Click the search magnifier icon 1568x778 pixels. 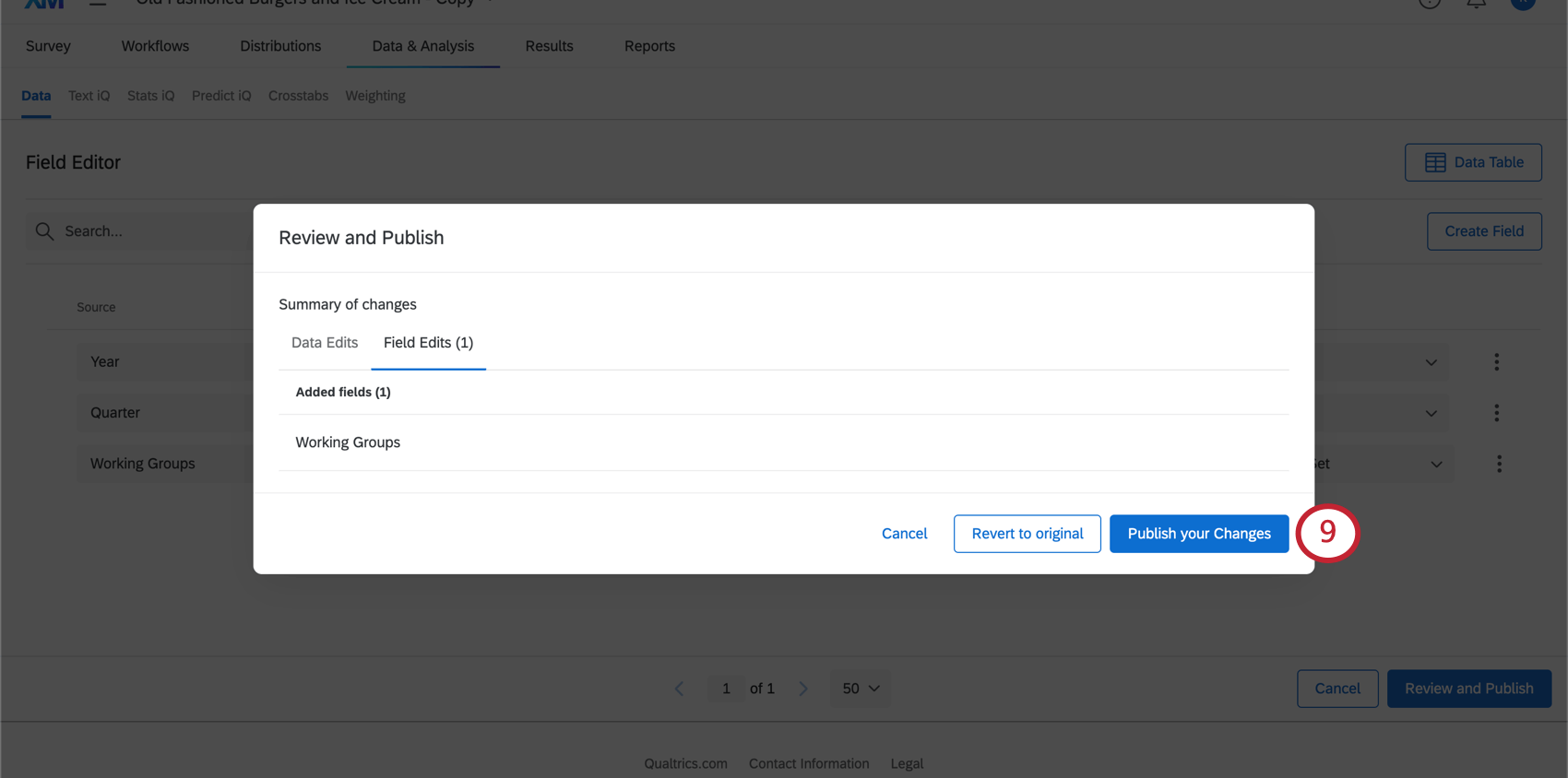44,231
